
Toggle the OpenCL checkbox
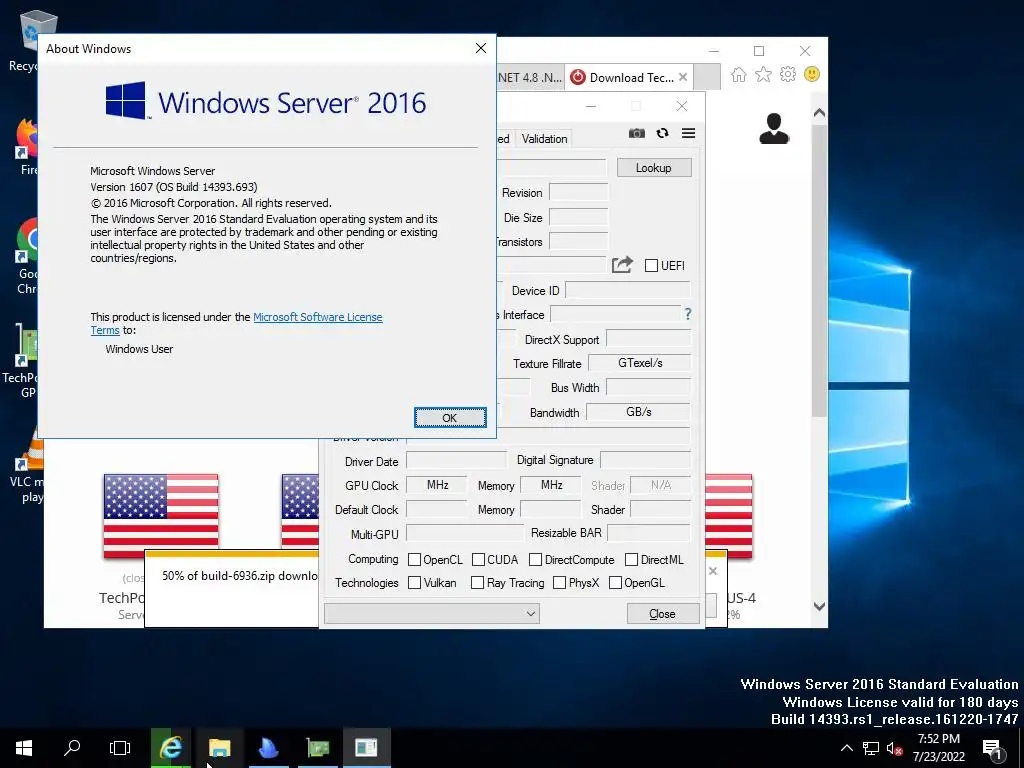(x=414, y=560)
